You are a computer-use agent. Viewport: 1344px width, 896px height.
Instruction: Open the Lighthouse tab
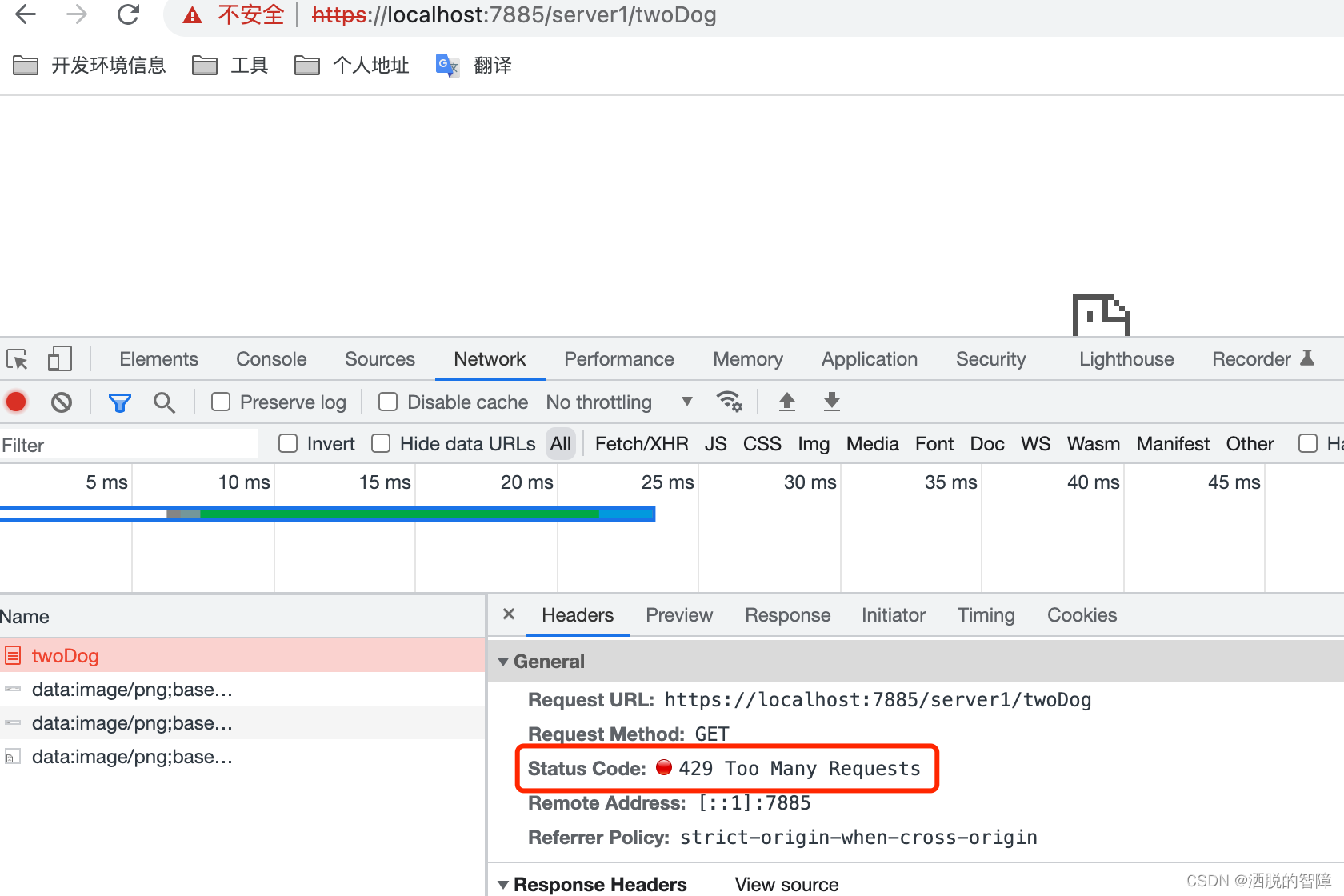click(1126, 359)
